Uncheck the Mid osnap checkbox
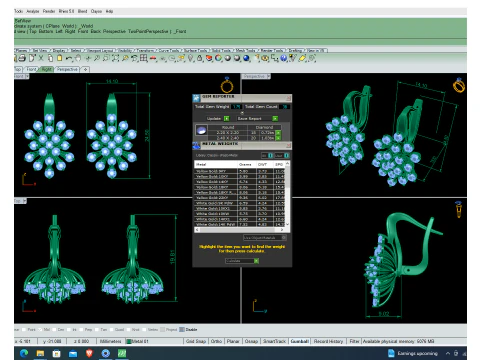The image size is (480, 360). pyautogui.click(x=40, y=330)
